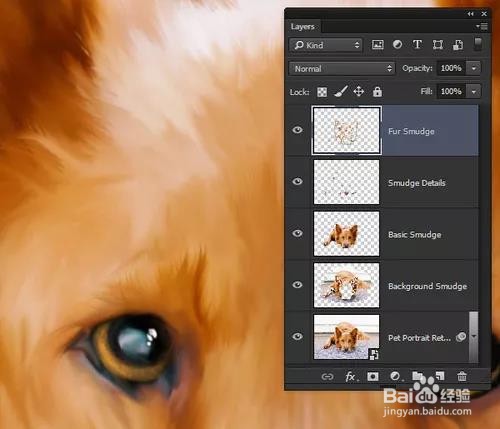500x429 pixels.
Task: Lock position move-arrows icon
Action: click(x=359, y=91)
